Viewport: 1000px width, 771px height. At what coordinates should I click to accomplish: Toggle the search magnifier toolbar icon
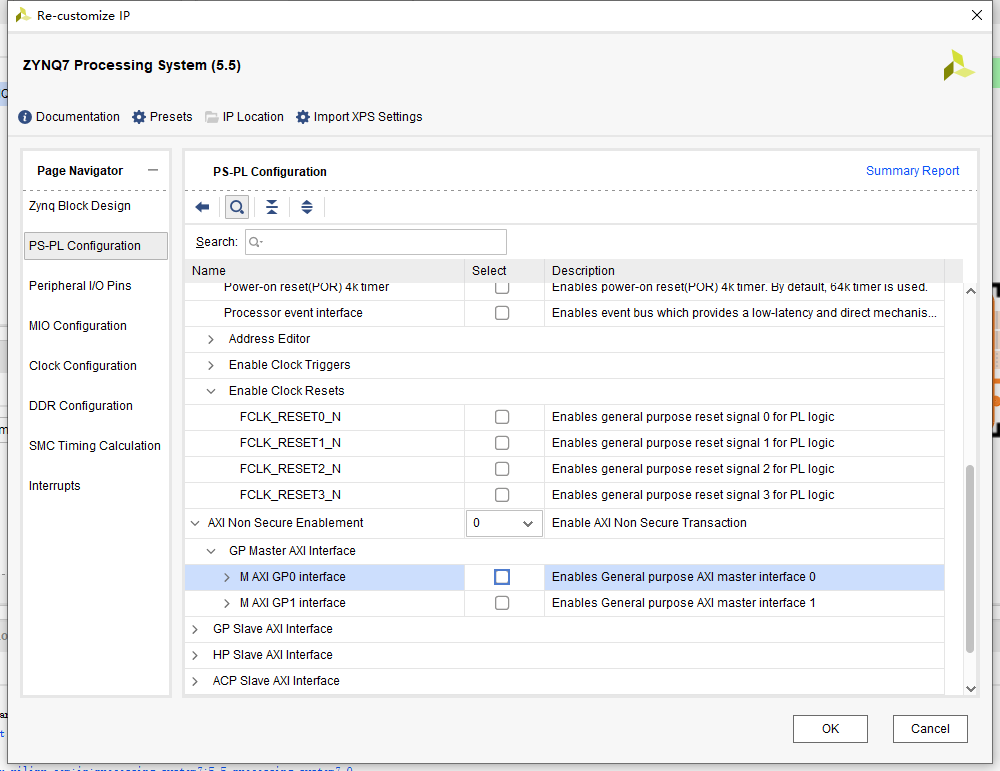click(237, 207)
